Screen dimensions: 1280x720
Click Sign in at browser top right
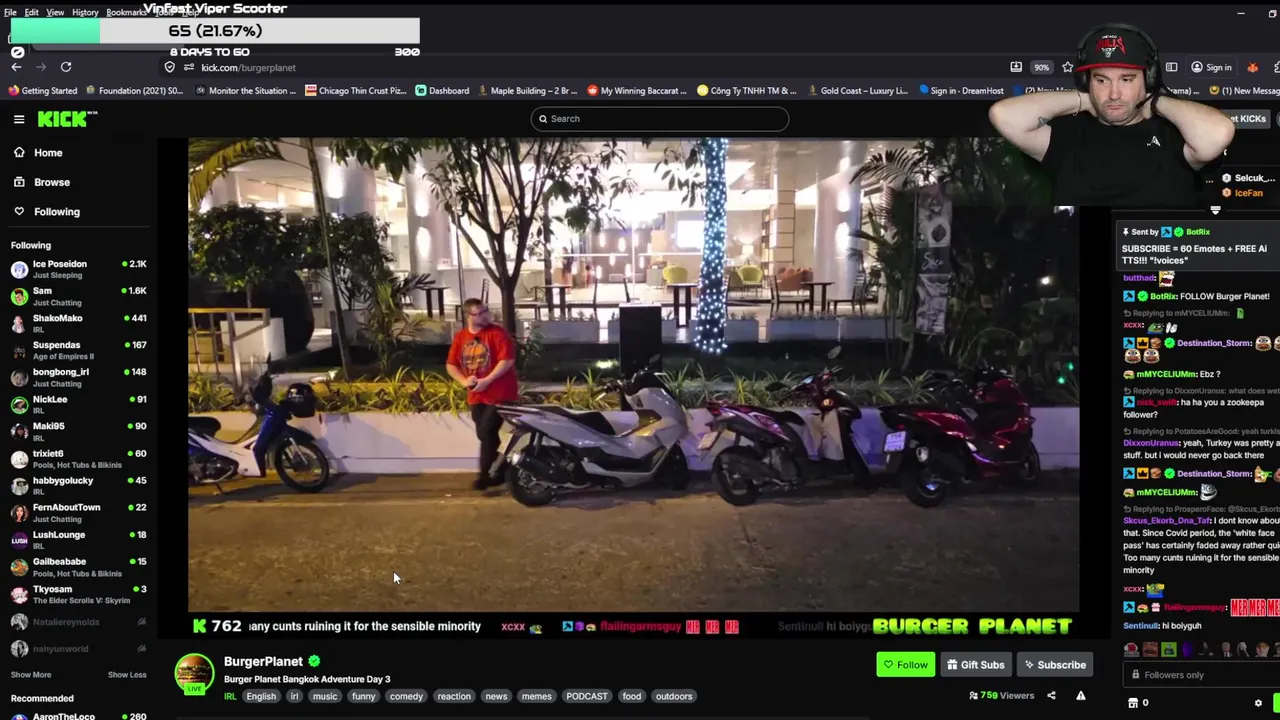coord(1212,68)
